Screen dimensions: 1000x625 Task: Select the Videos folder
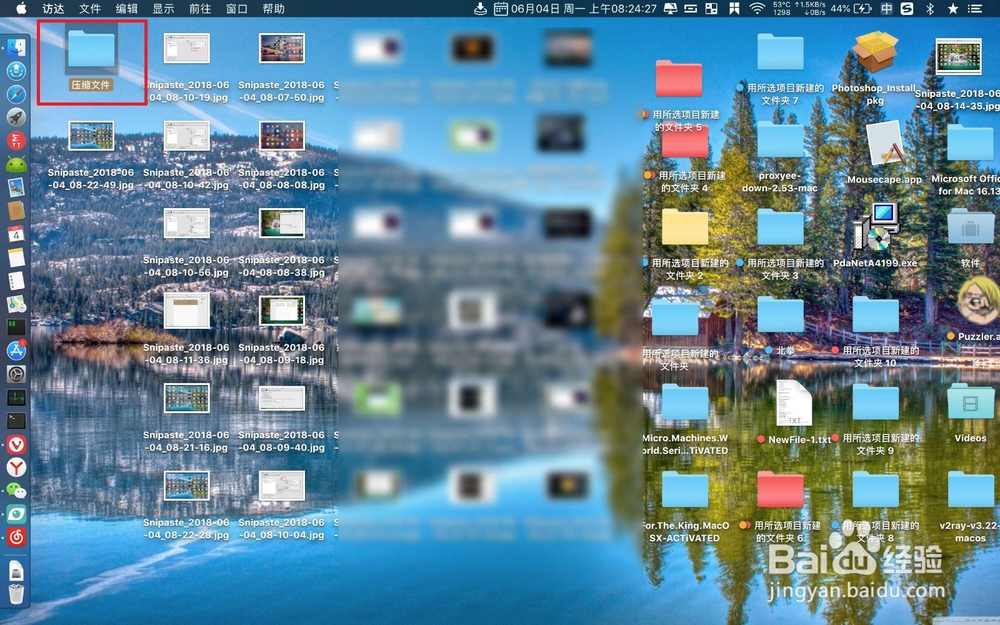(970, 402)
